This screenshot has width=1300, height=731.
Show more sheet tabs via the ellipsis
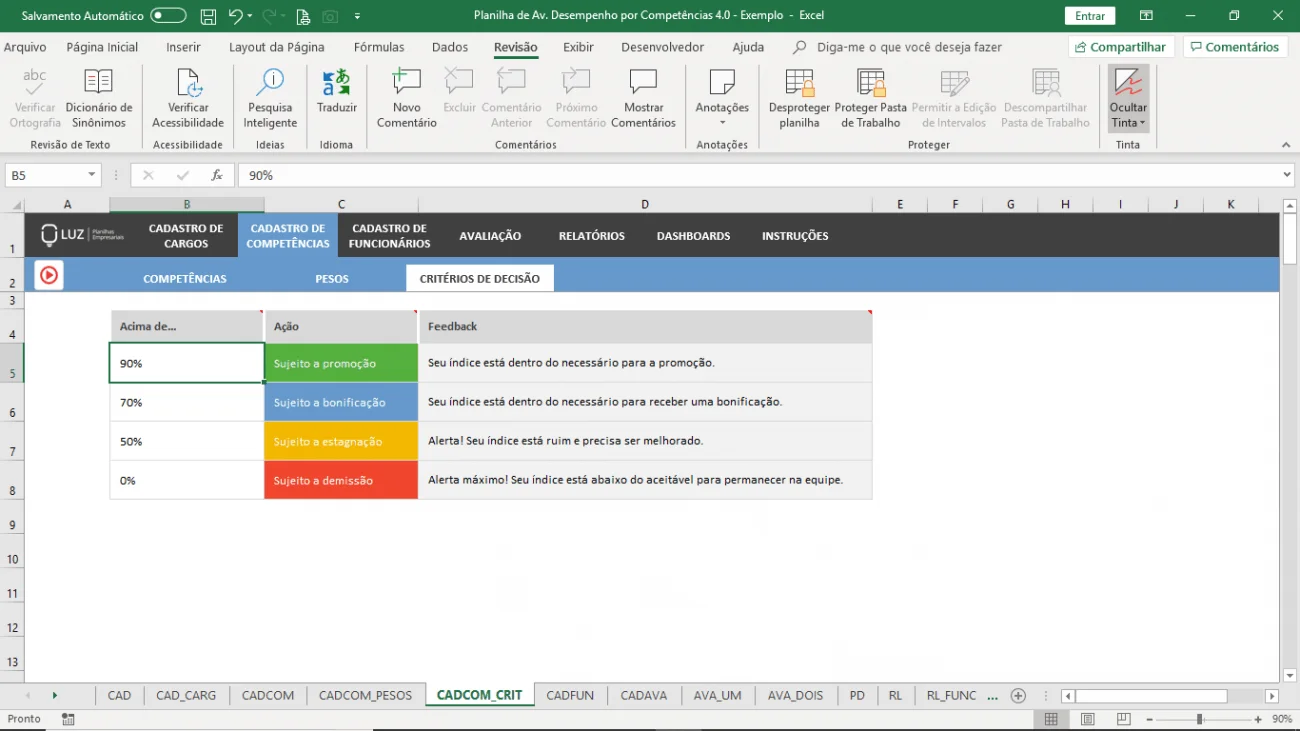(x=992, y=695)
